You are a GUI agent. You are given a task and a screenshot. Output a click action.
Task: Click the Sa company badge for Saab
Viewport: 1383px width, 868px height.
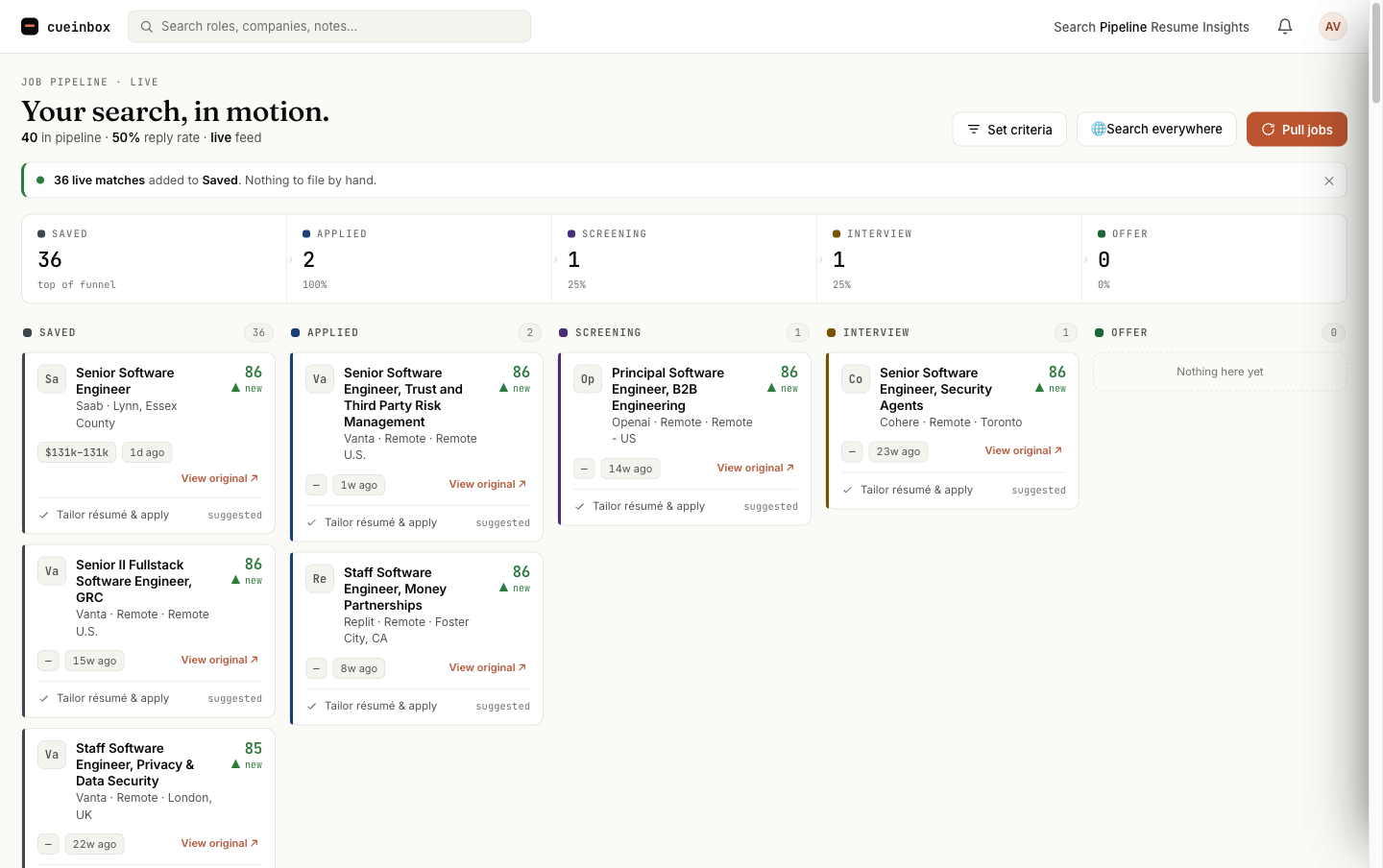[52, 379]
